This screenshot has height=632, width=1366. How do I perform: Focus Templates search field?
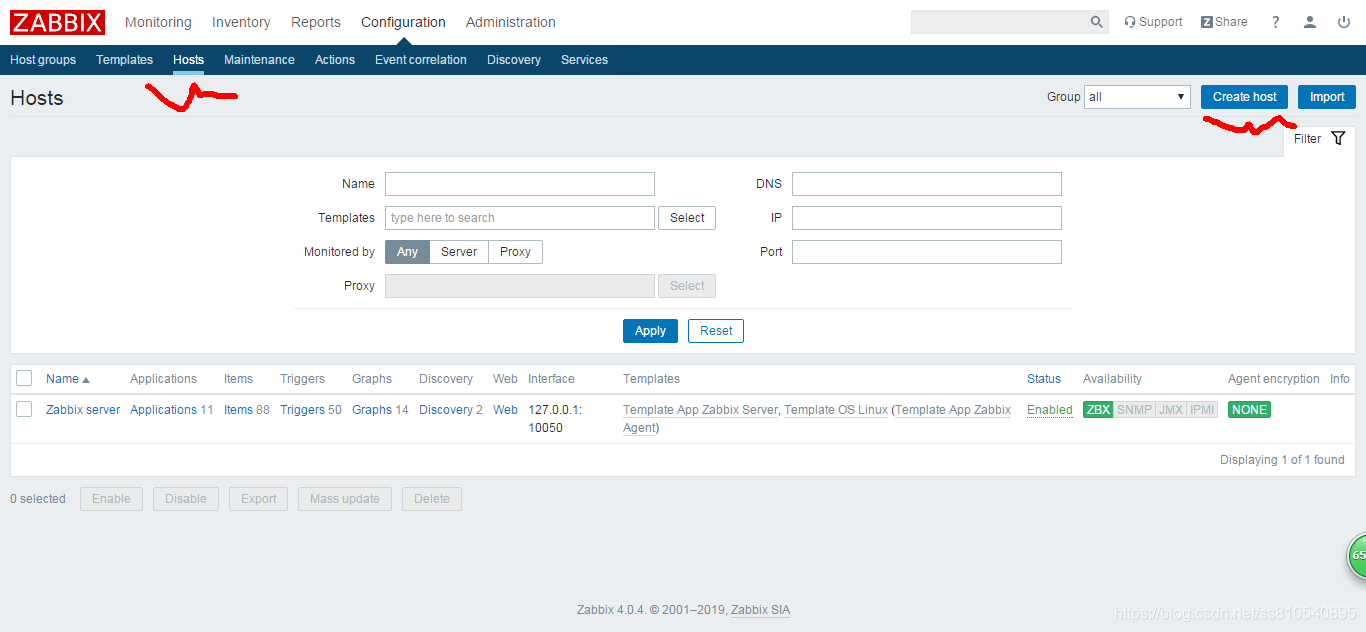coord(520,218)
